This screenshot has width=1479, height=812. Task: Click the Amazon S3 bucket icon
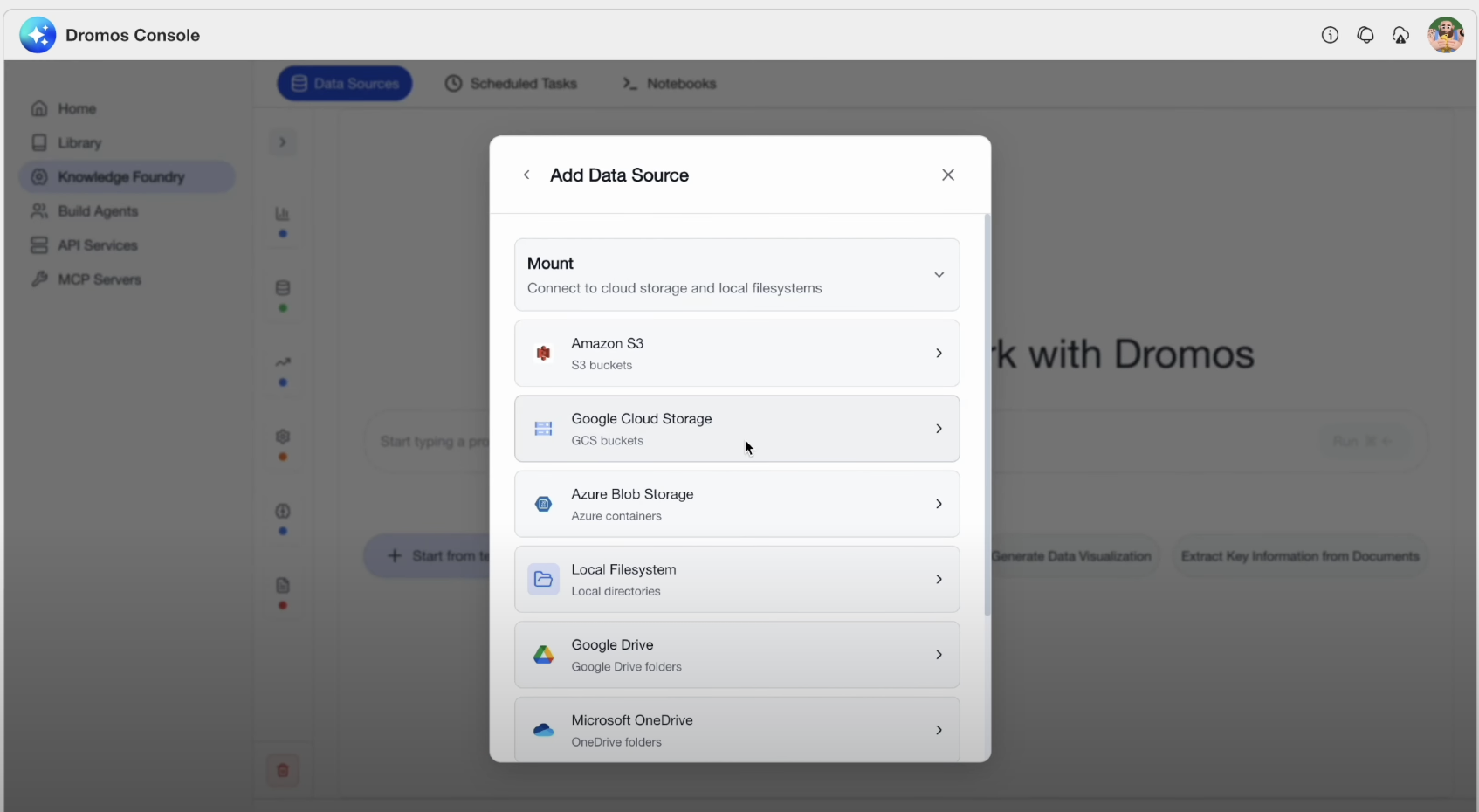tap(543, 354)
